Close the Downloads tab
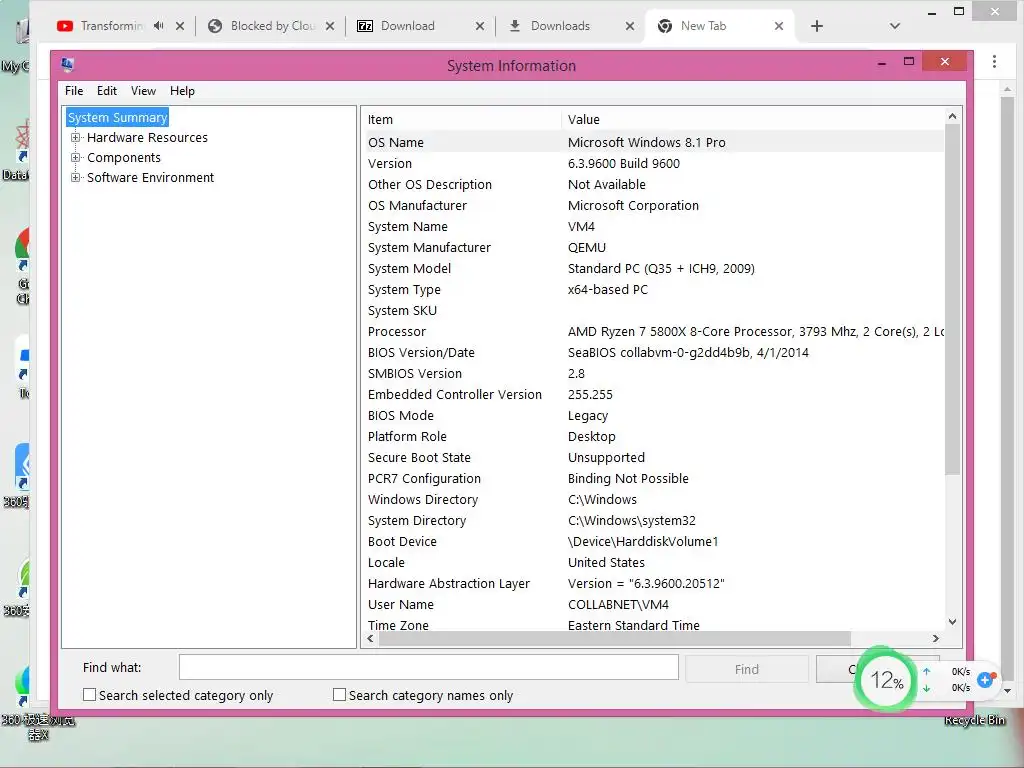The width and height of the screenshot is (1024, 768). [x=630, y=26]
